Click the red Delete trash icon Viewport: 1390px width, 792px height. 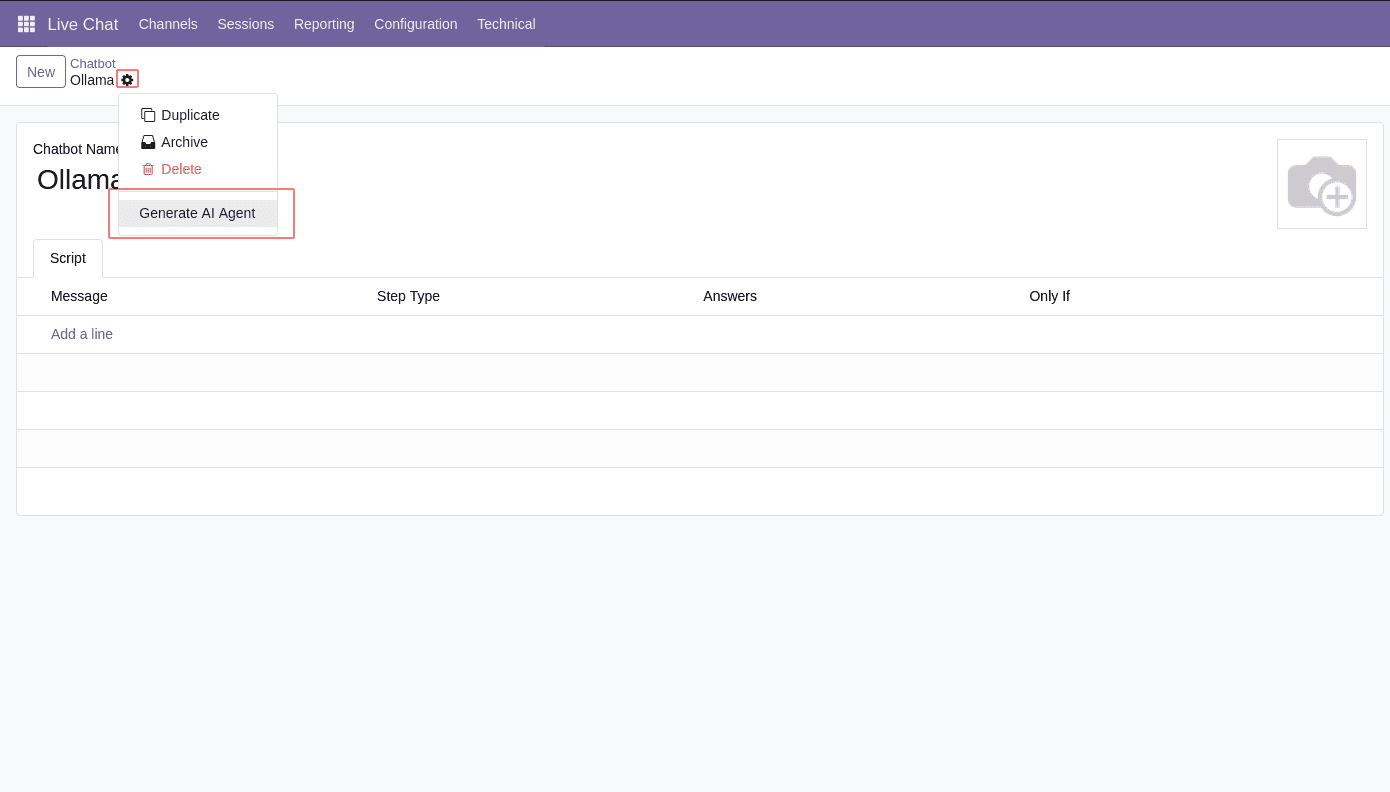click(x=148, y=169)
